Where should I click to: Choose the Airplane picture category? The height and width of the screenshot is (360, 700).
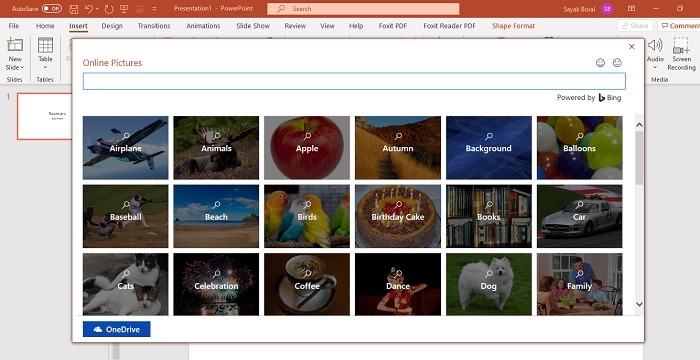click(x=125, y=148)
